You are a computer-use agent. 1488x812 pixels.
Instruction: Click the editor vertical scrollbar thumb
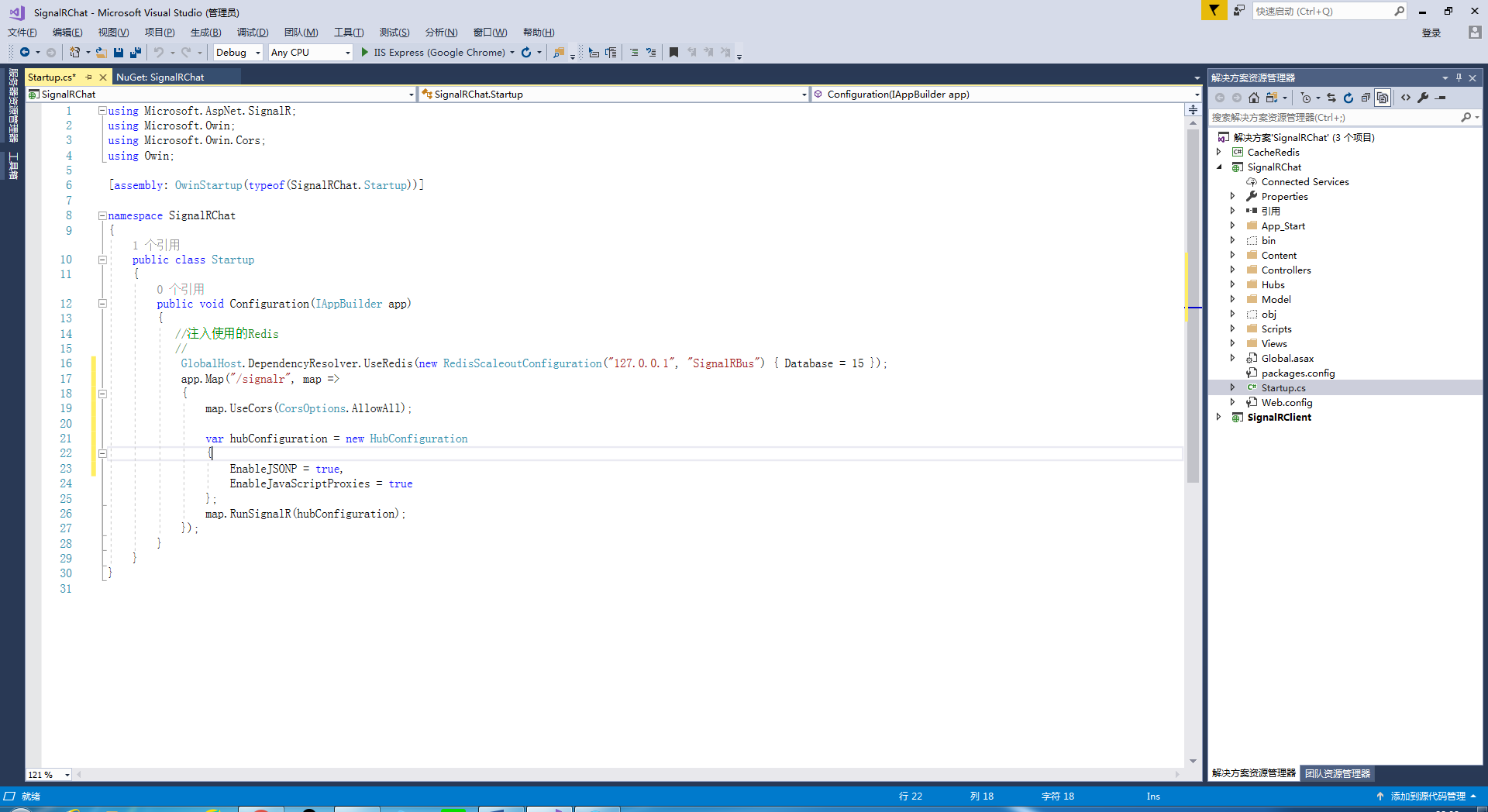pos(1193,306)
